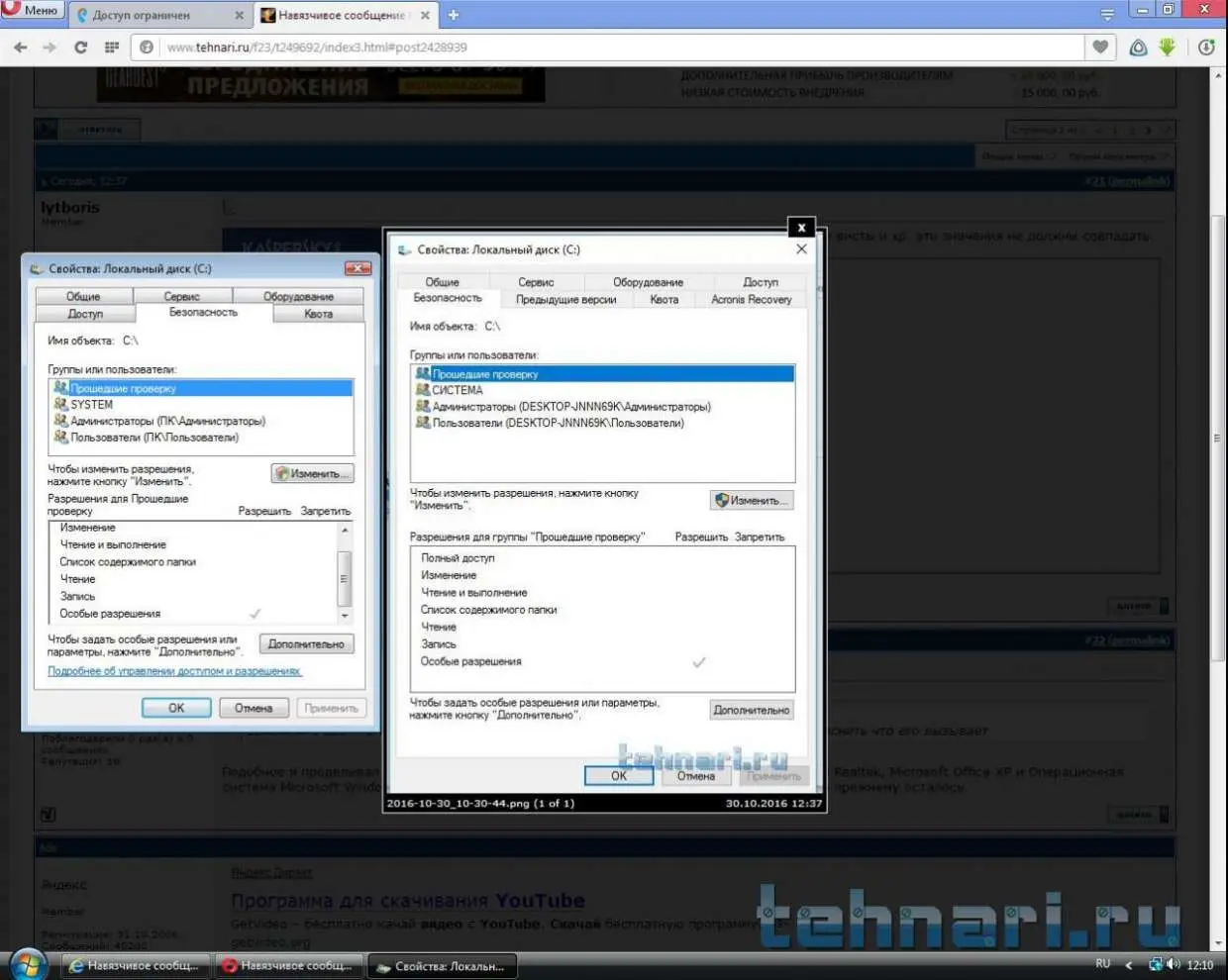Click the drop-shaped extension icon beside the heart
This screenshot has width=1228, height=980.
1138,47
